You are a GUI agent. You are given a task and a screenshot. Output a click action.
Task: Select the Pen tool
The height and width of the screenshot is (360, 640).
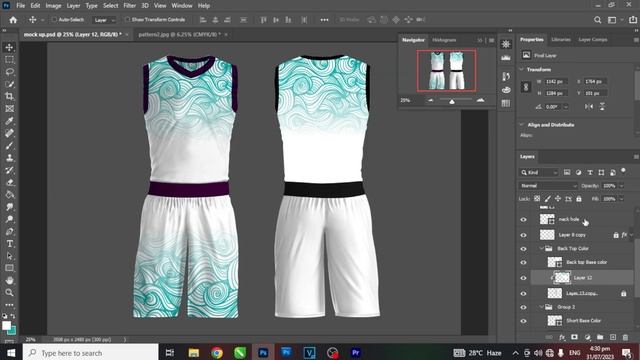pyautogui.click(x=9, y=231)
